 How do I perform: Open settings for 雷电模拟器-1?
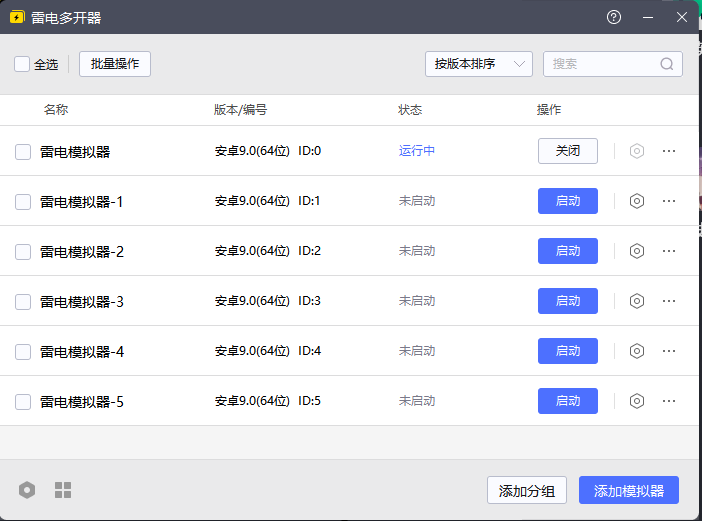coord(636,201)
